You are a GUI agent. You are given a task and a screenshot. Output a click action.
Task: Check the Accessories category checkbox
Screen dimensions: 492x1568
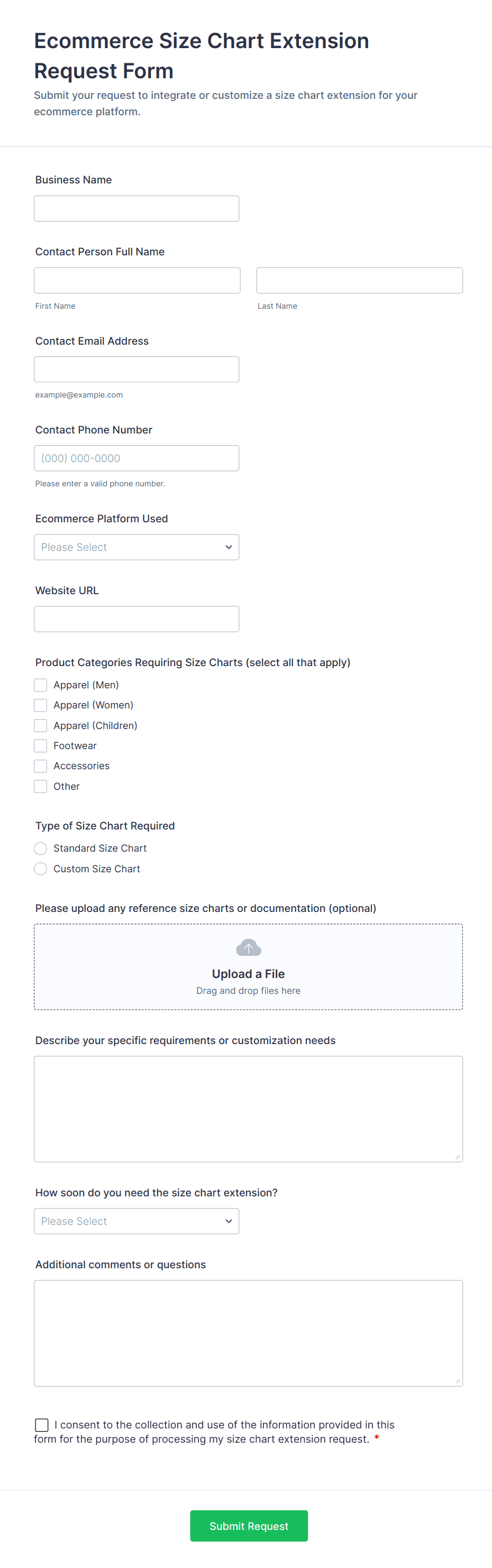41,765
